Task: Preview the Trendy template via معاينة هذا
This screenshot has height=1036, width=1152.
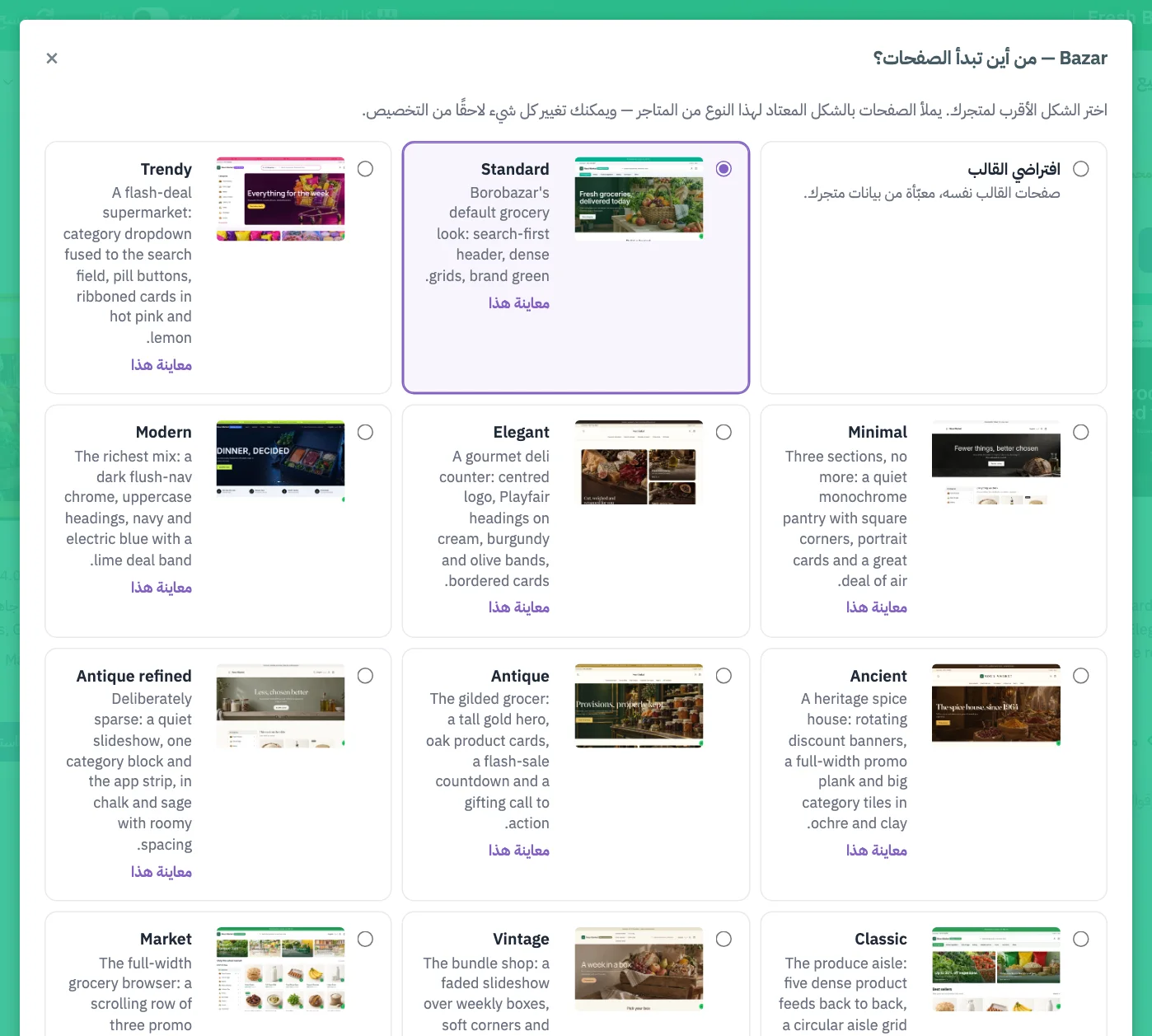Action: coord(162,365)
